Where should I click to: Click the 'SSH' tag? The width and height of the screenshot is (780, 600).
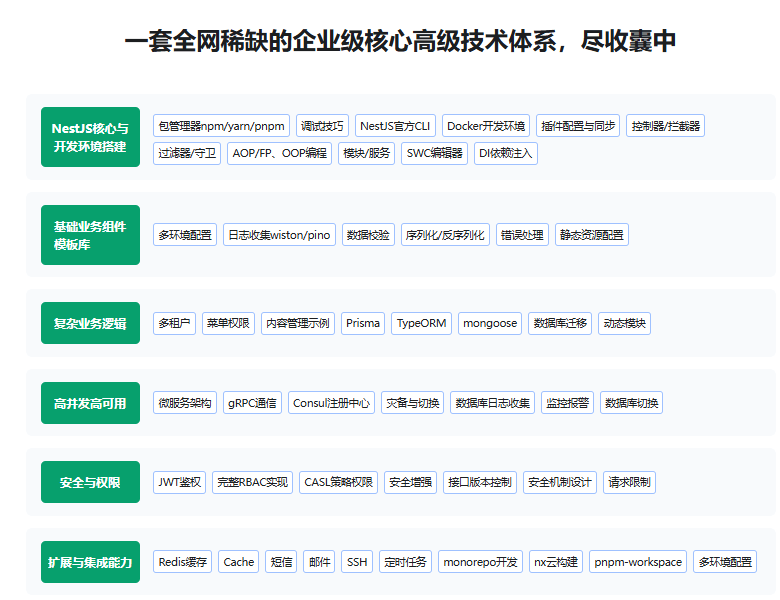357,562
